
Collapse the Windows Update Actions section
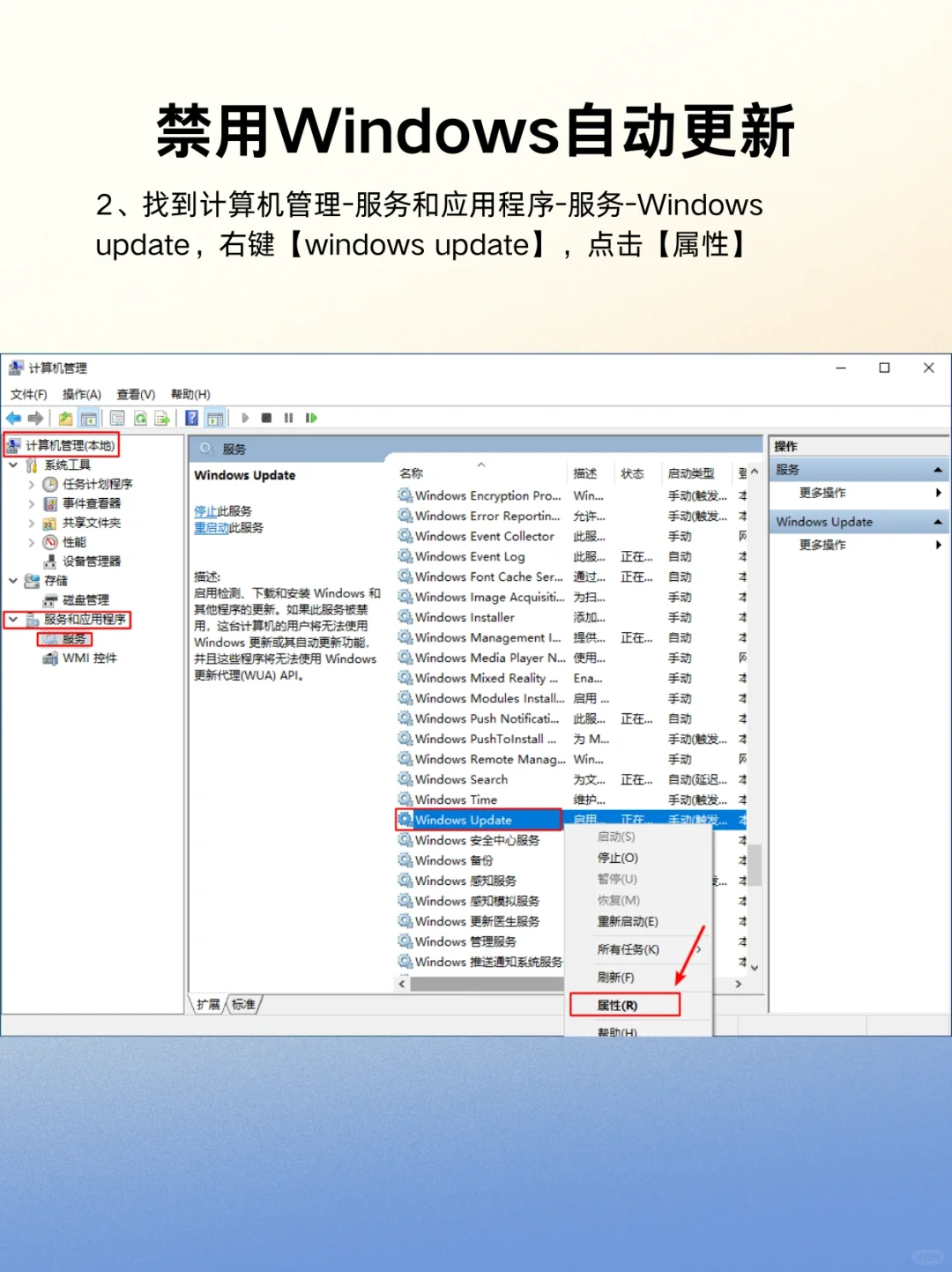pos(938,522)
